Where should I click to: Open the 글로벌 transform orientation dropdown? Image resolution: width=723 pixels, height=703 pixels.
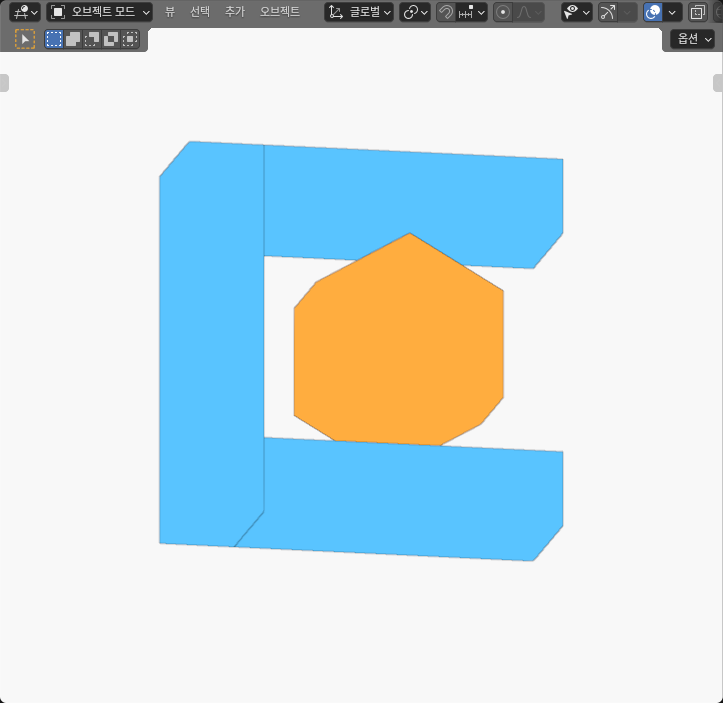point(359,12)
